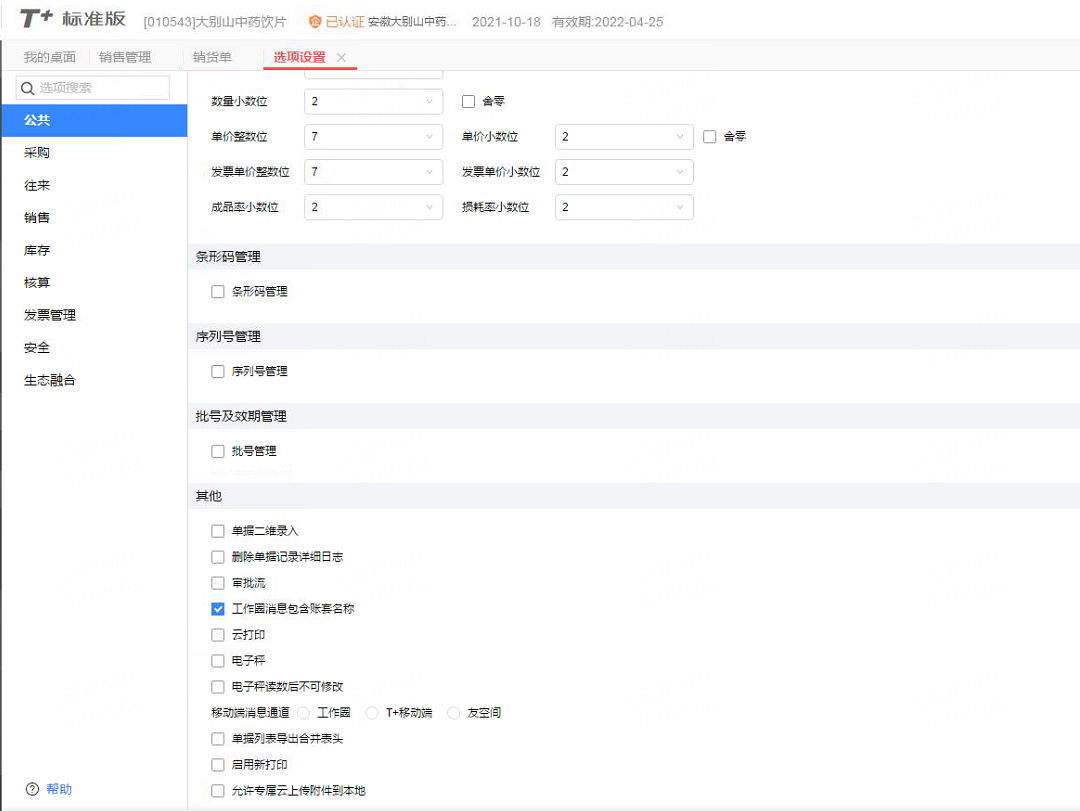Click the orange 已认证 certification icon
The width and height of the screenshot is (1080, 811).
[315, 21]
